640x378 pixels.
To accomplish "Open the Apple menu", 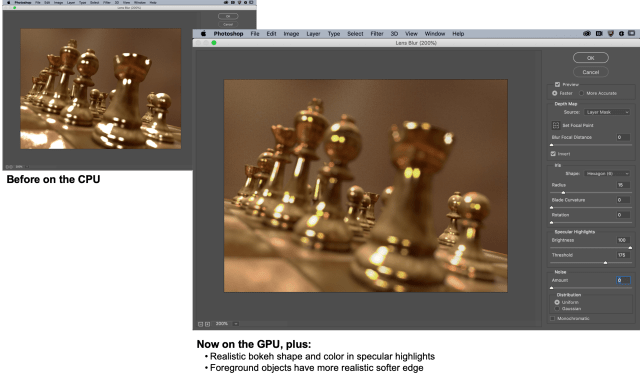I will click(x=203, y=33).
